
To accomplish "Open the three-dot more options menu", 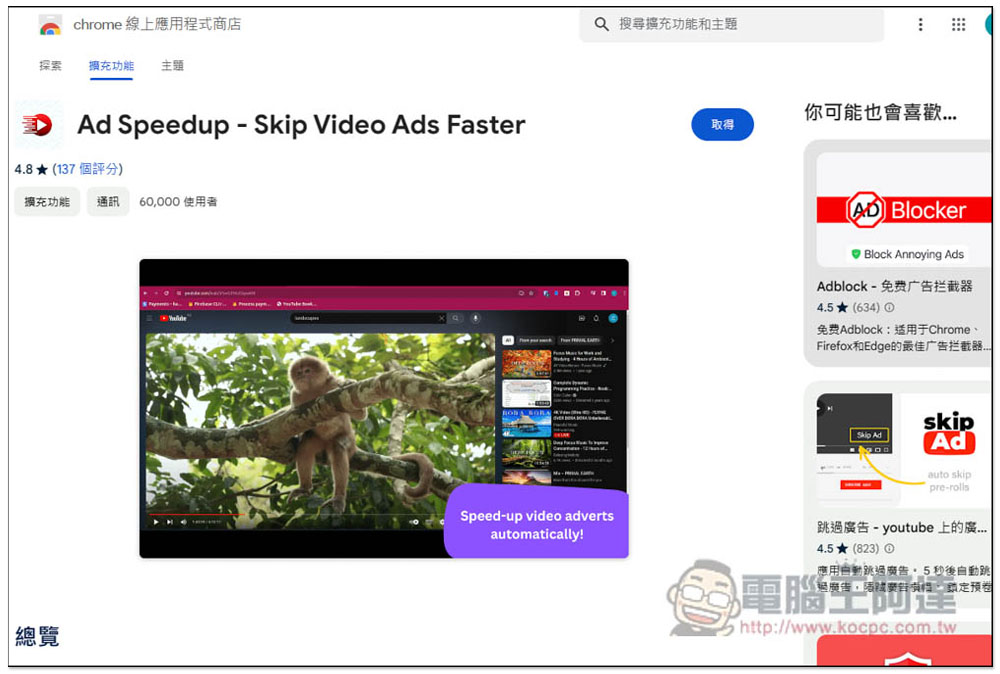I will pos(920,24).
